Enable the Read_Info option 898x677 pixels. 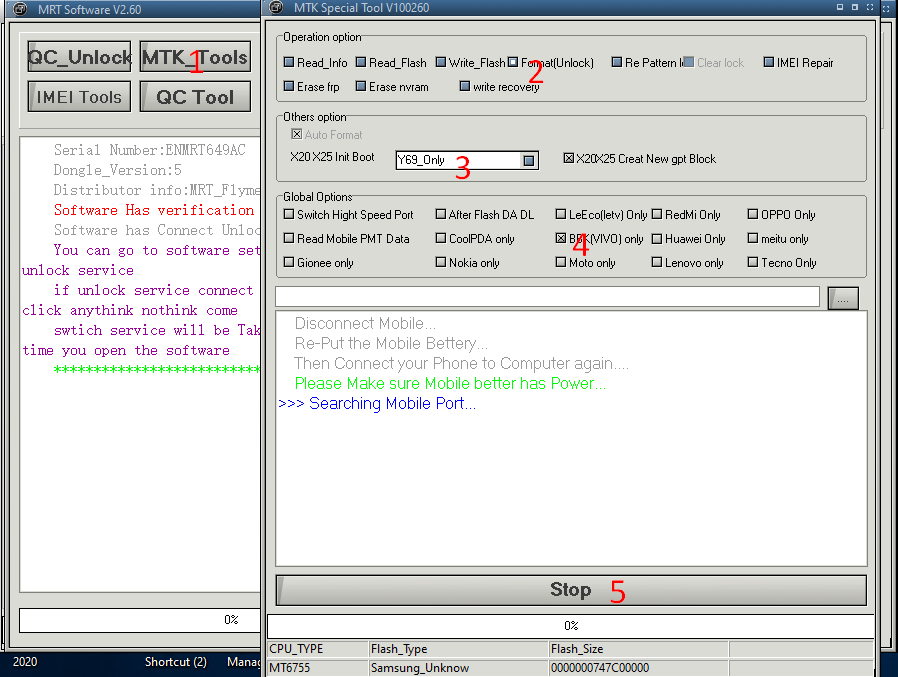click(x=316, y=62)
